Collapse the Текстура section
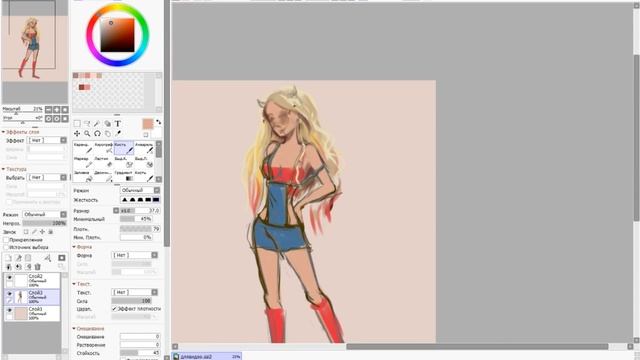 tap(3, 169)
